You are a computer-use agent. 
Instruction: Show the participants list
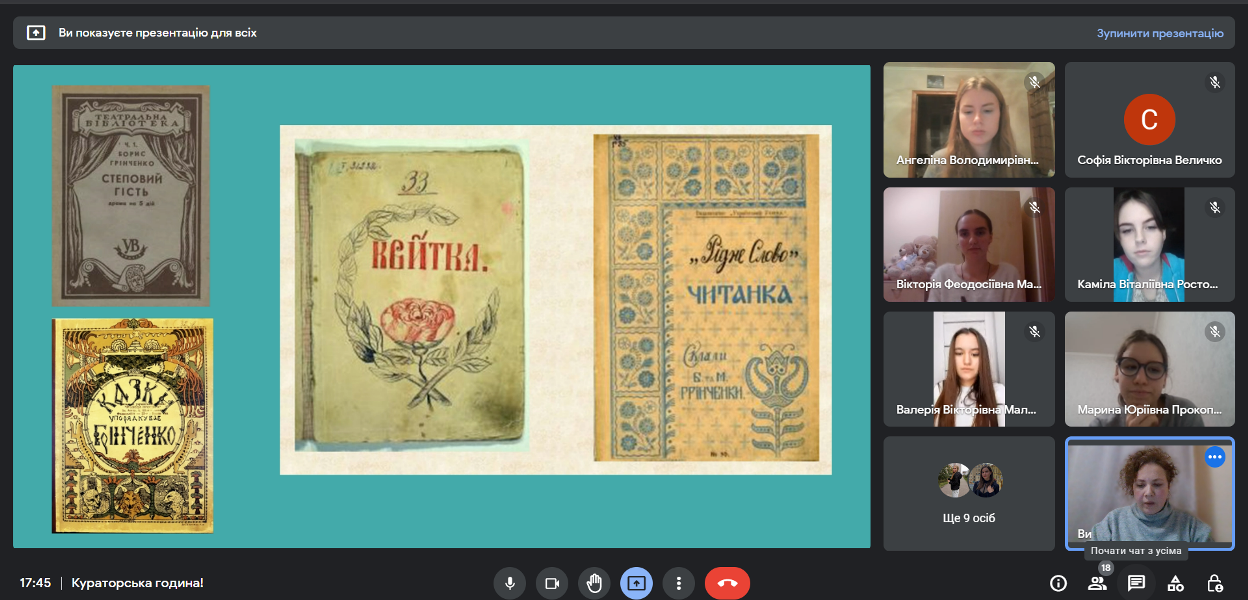1097,583
